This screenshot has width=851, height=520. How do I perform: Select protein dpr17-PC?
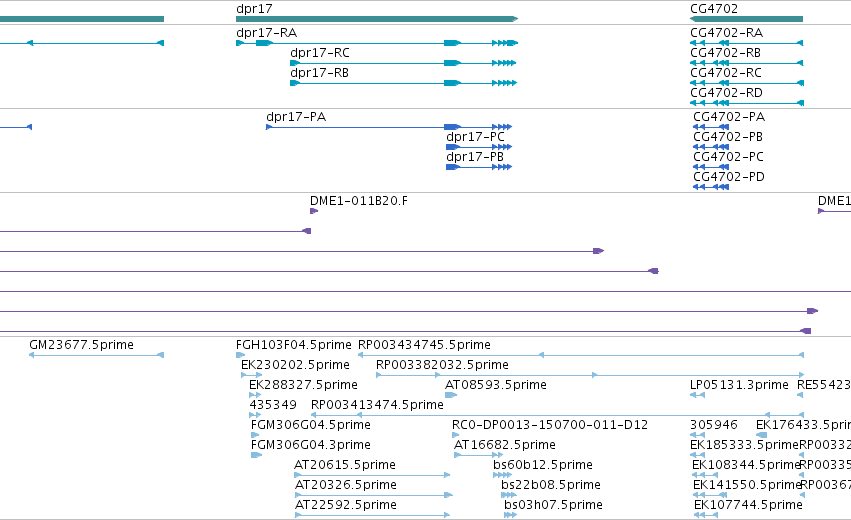475,137
